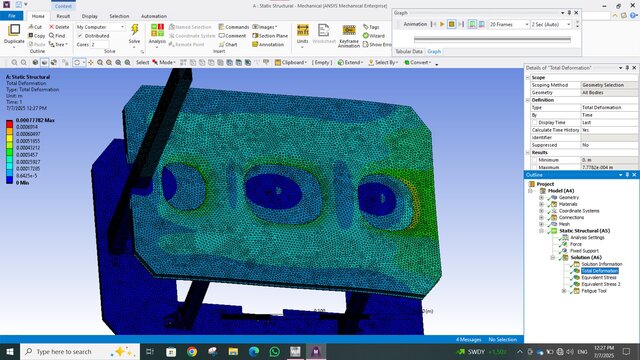
Task: Switch to the Result ribbon tab
Action: pyautogui.click(x=63, y=16)
